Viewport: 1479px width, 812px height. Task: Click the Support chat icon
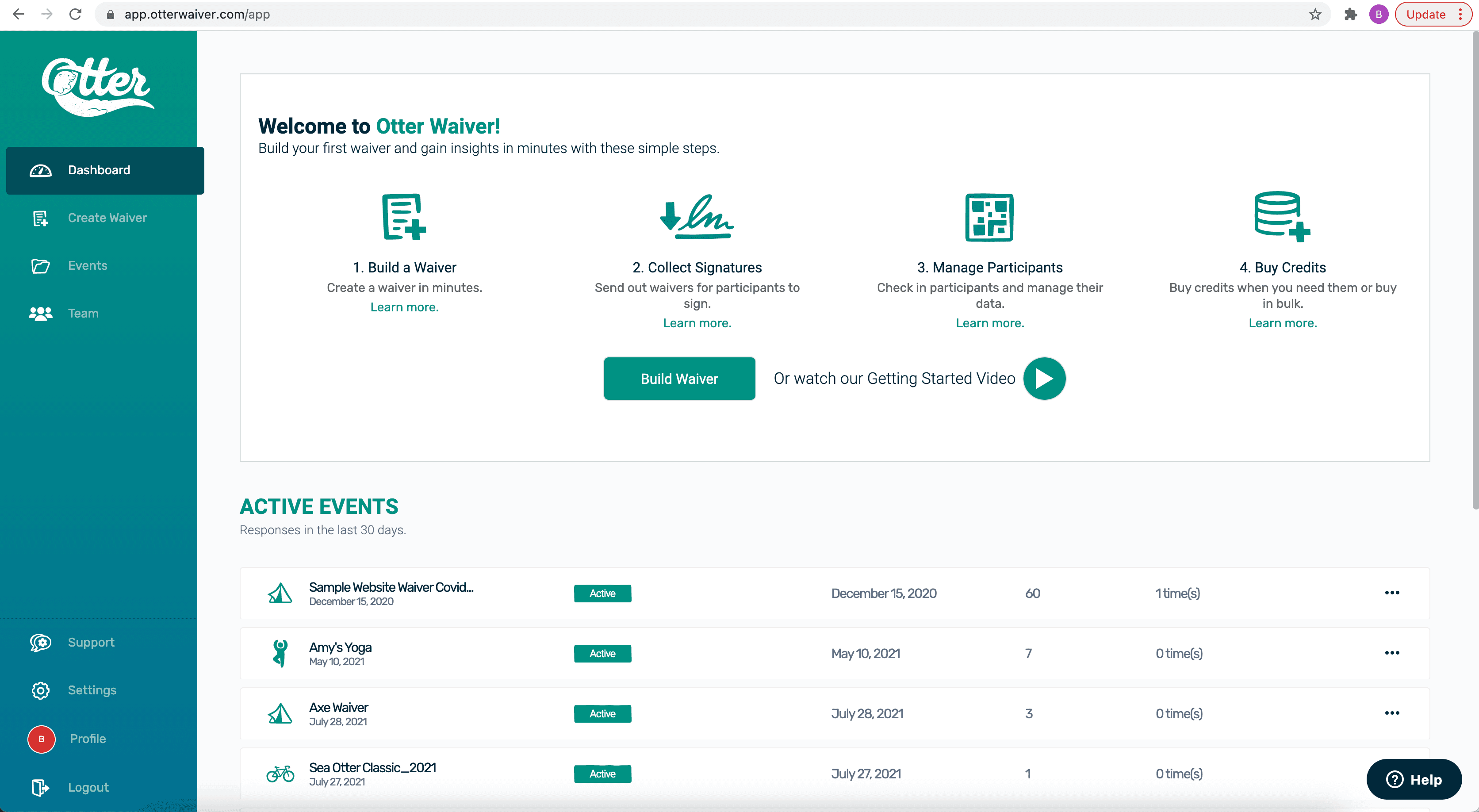click(x=40, y=643)
